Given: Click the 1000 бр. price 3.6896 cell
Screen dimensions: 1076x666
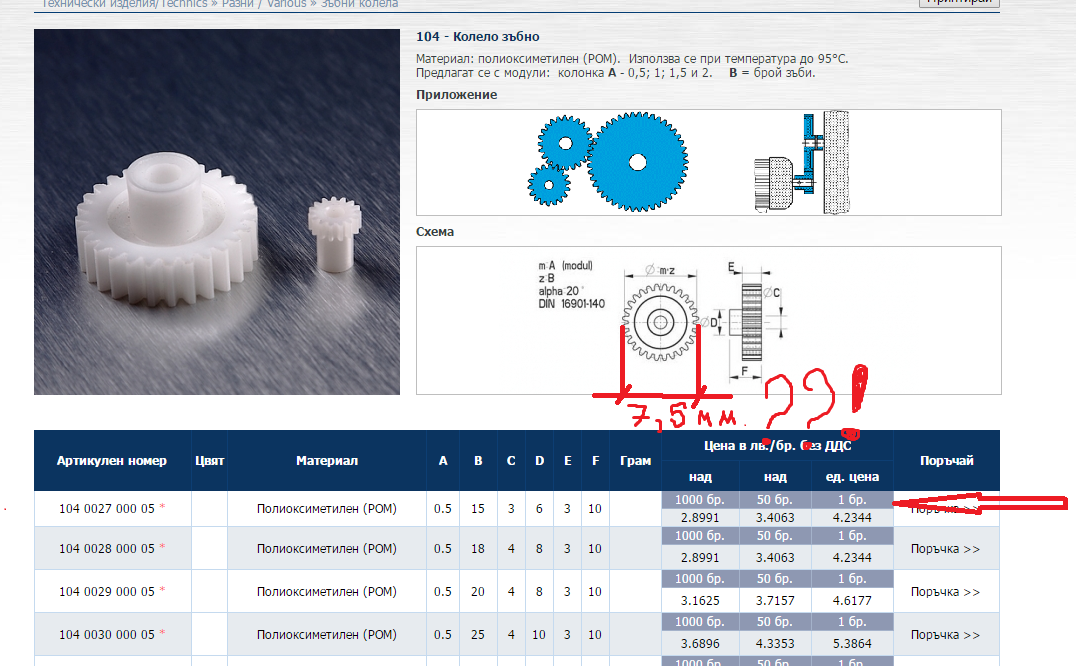Looking at the screenshot, I should click(700, 644).
